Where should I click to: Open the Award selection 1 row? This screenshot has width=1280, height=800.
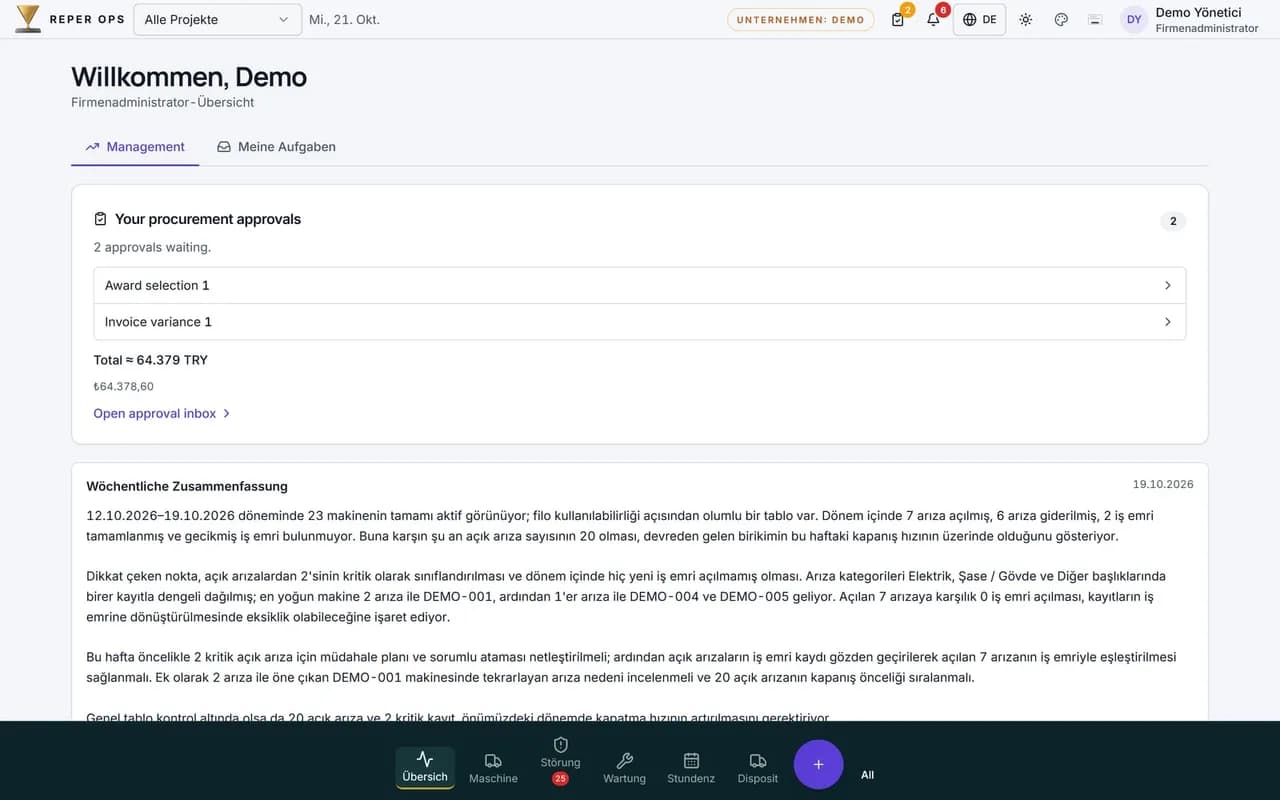pos(640,286)
